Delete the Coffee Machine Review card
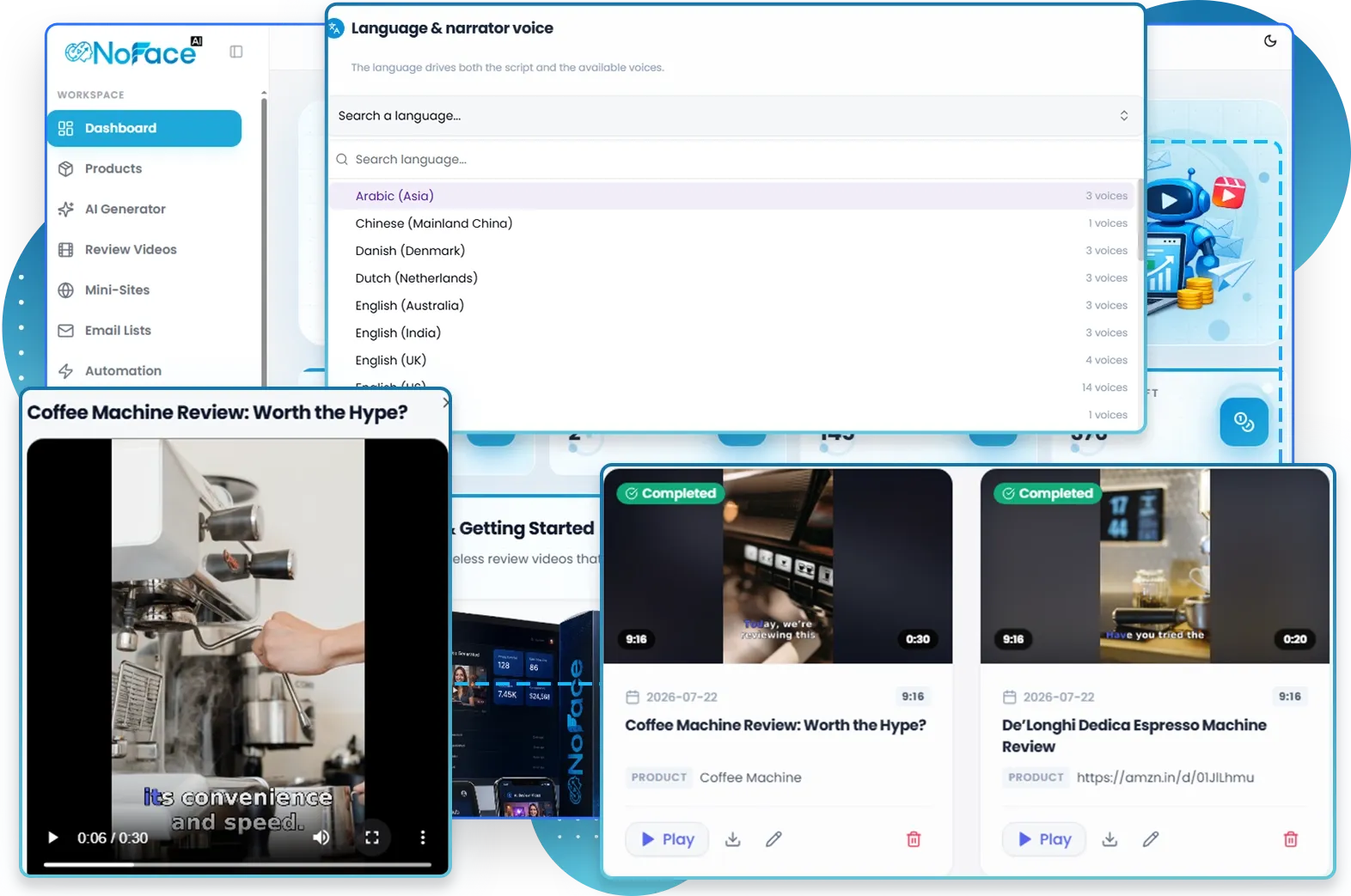1351x896 pixels. click(914, 839)
